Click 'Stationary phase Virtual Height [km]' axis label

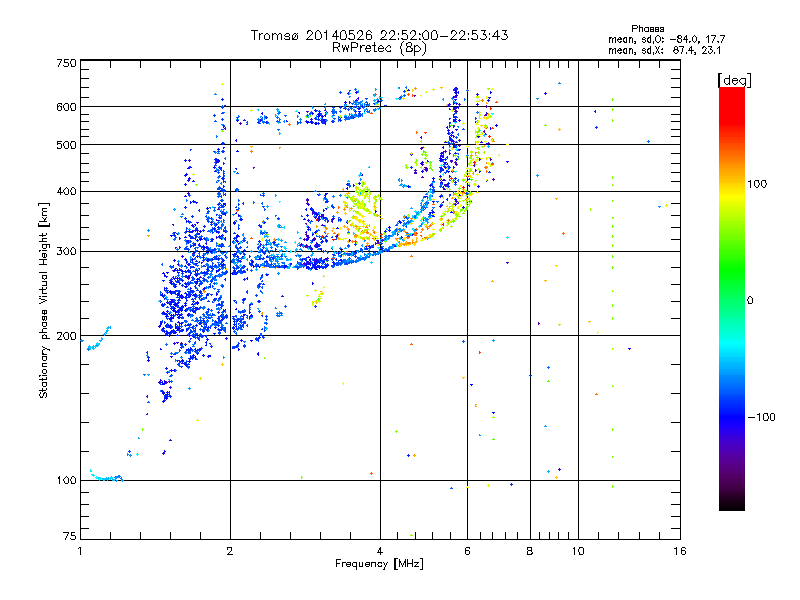click(x=44, y=301)
